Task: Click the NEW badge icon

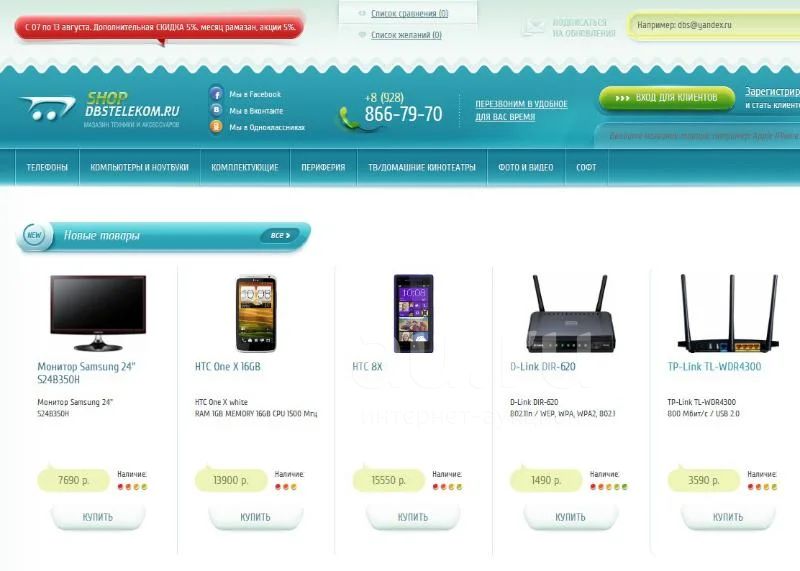Action: click(x=34, y=235)
